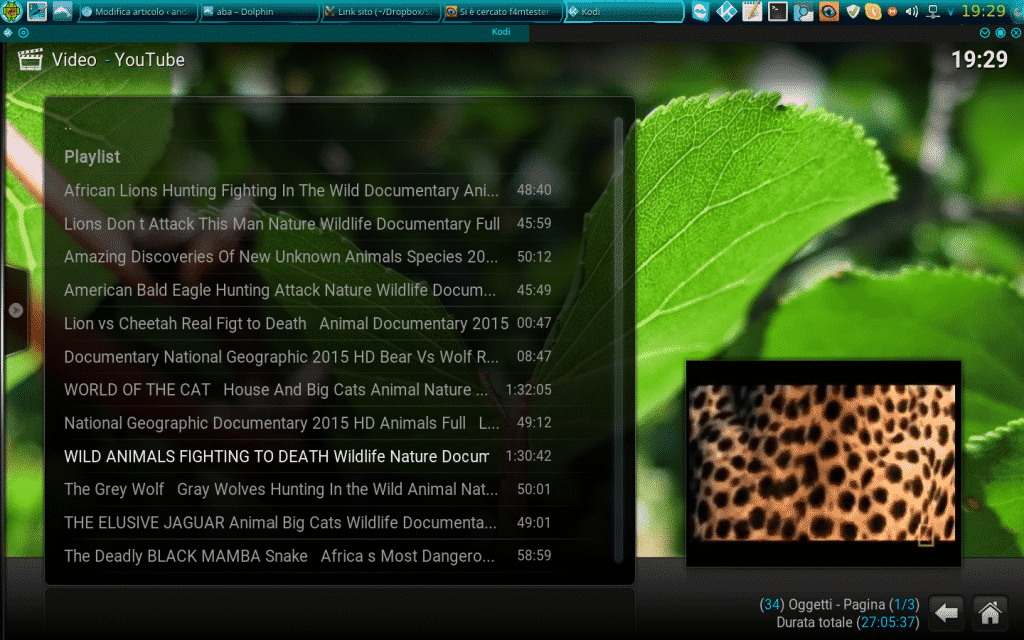Open the side menu arrow on left edge

click(16, 310)
